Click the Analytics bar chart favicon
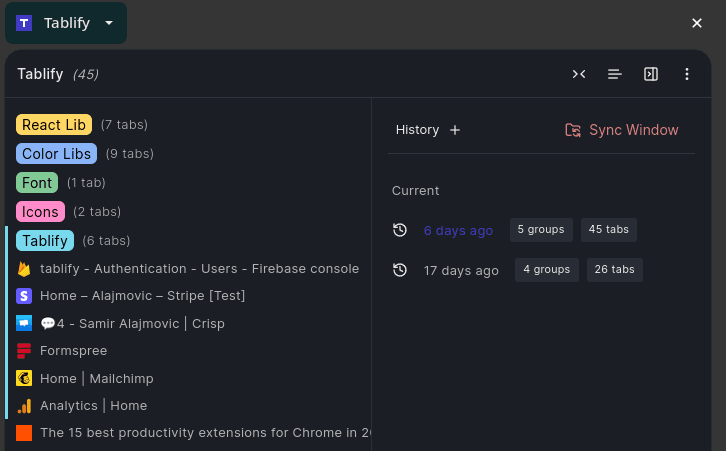The height and width of the screenshot is (451, 726). [x=24, y=406]
